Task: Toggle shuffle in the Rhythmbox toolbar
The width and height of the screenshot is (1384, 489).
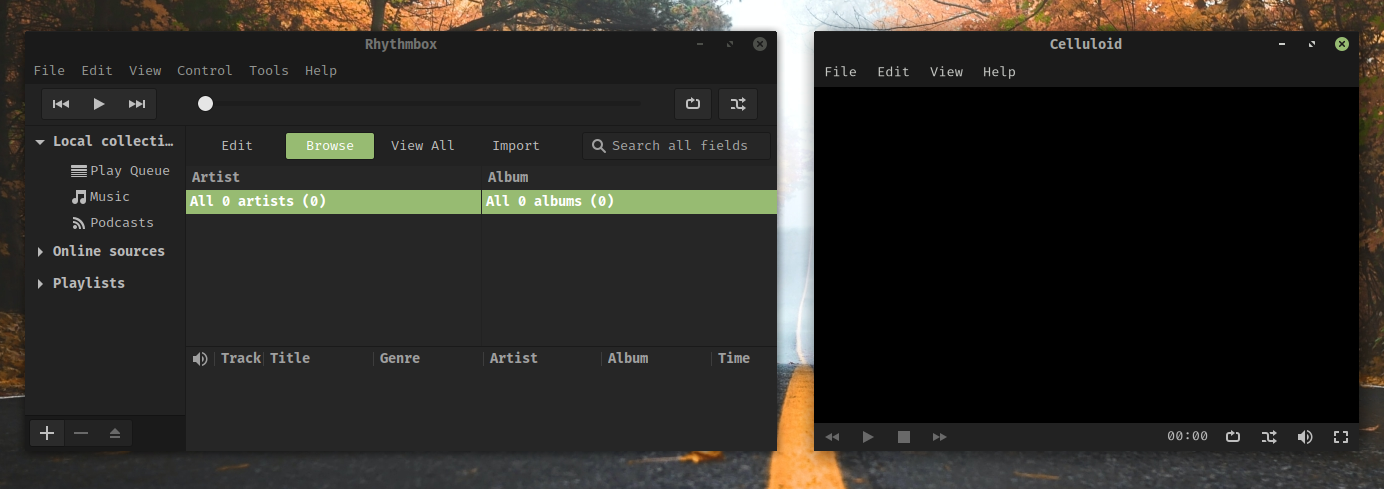Action: coord(738,104)
